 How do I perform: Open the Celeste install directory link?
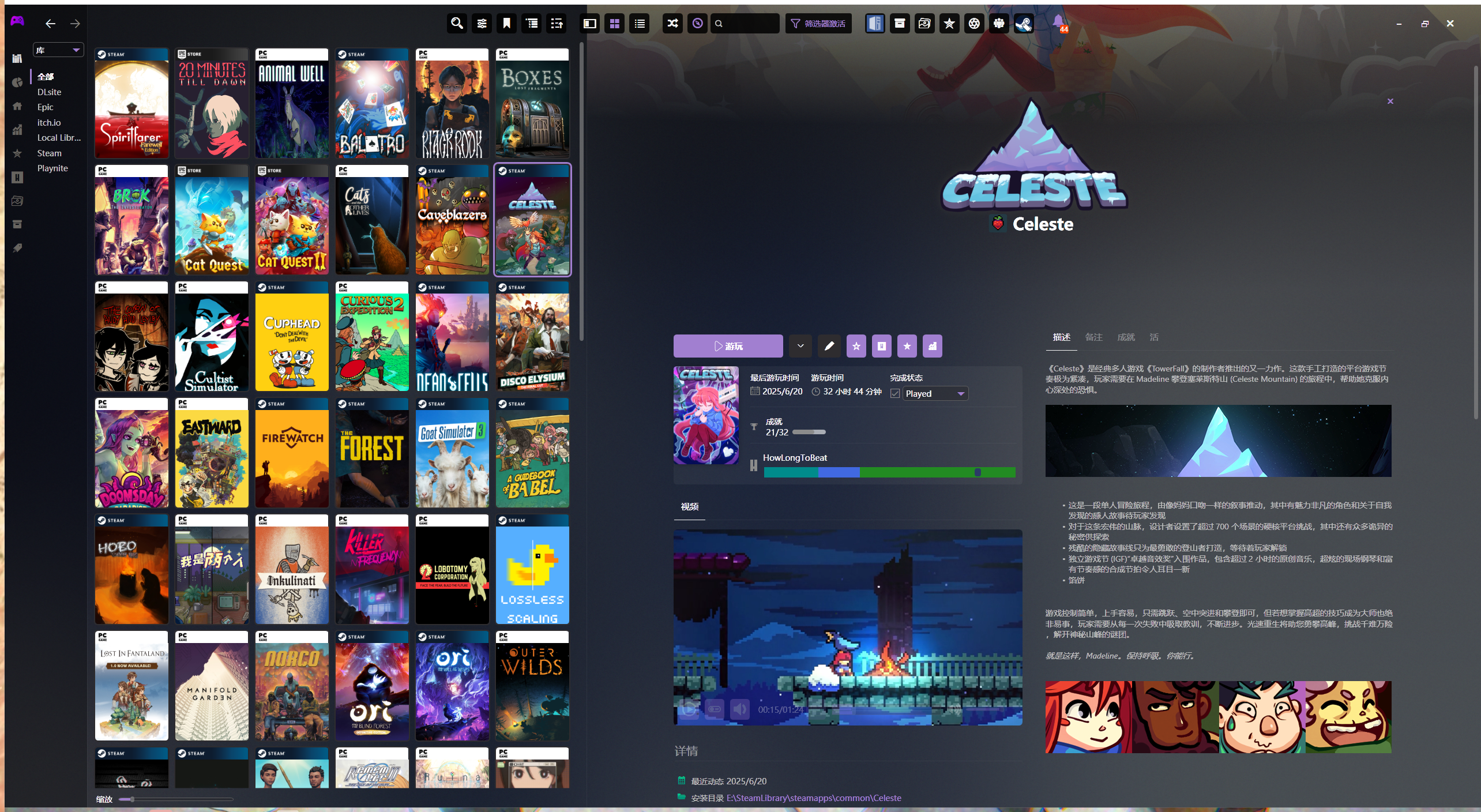click(813, 798)
